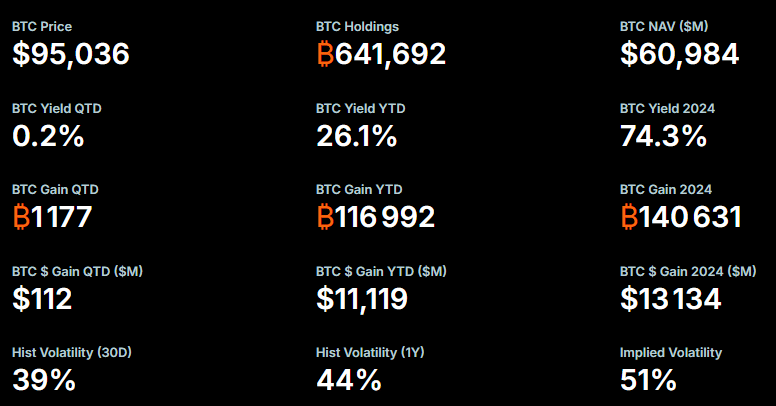Image resolution: width=776 pixels, height=406 pixels.
Task: Click the Implied Volatility label
Action: coord(670,352)
